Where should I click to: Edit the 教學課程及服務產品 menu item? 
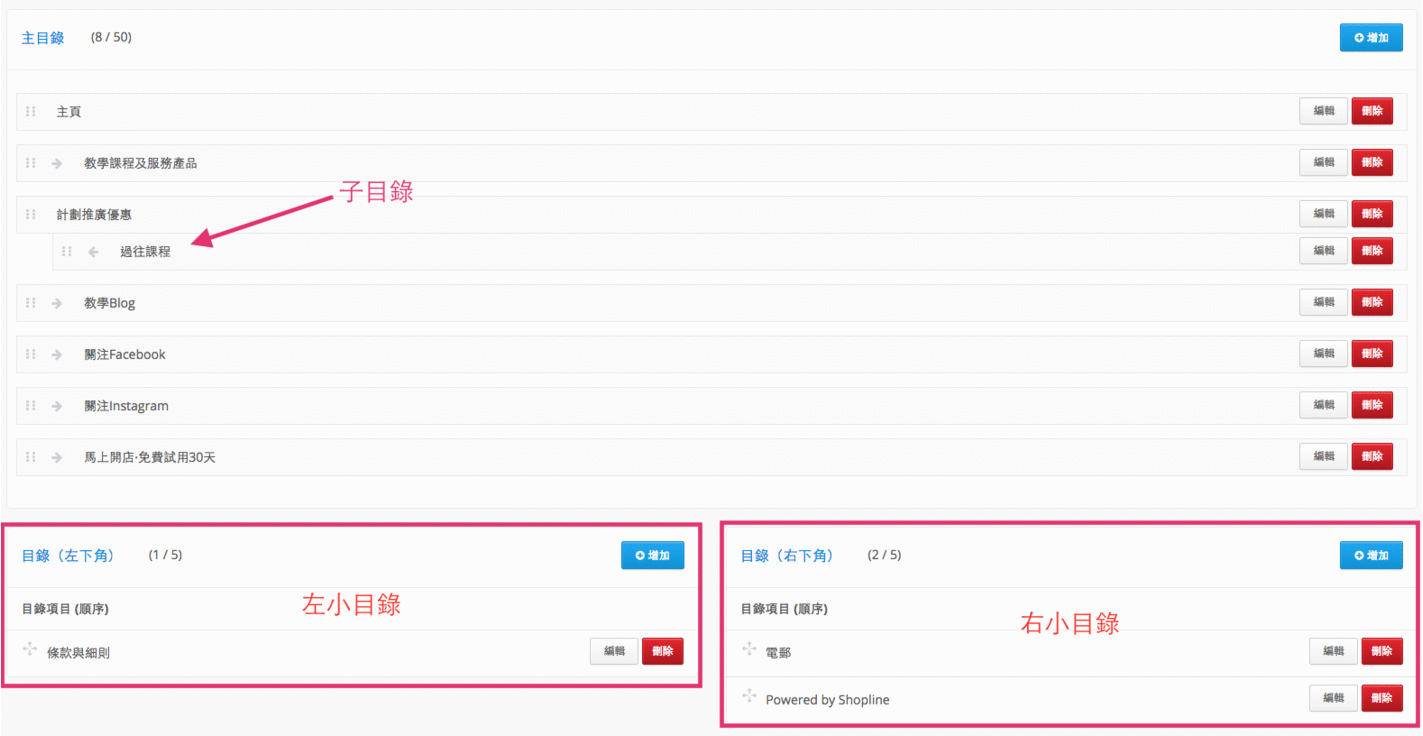tap(1324, 162)
